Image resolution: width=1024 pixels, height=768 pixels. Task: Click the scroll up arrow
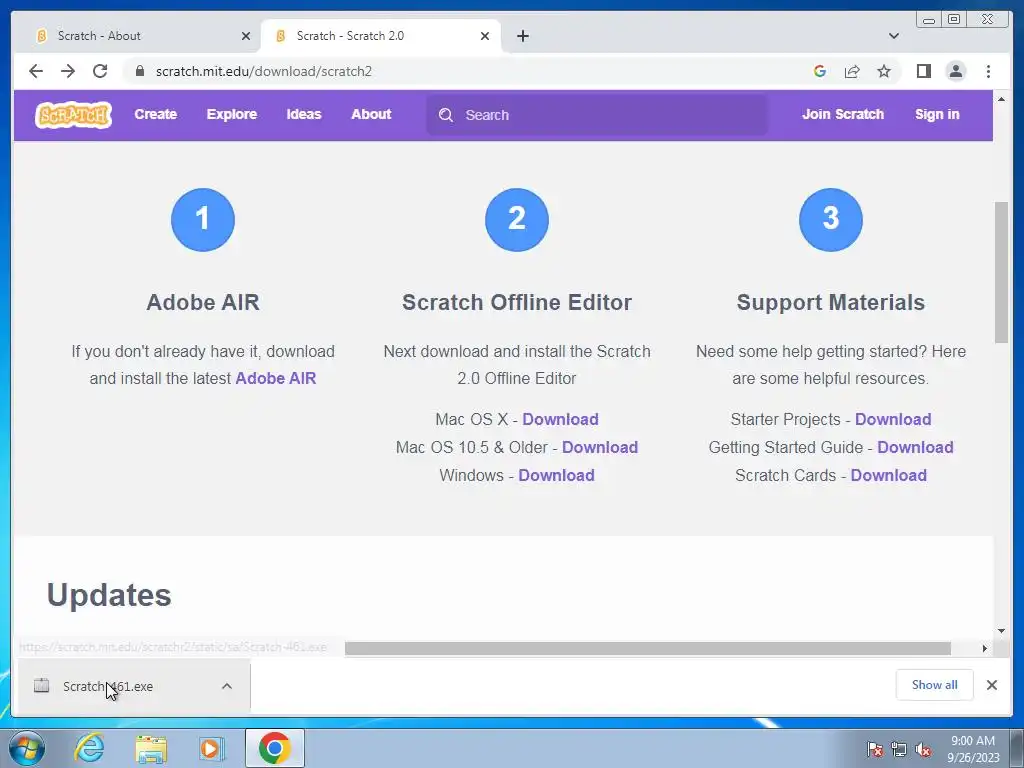tap(1001, 99)
